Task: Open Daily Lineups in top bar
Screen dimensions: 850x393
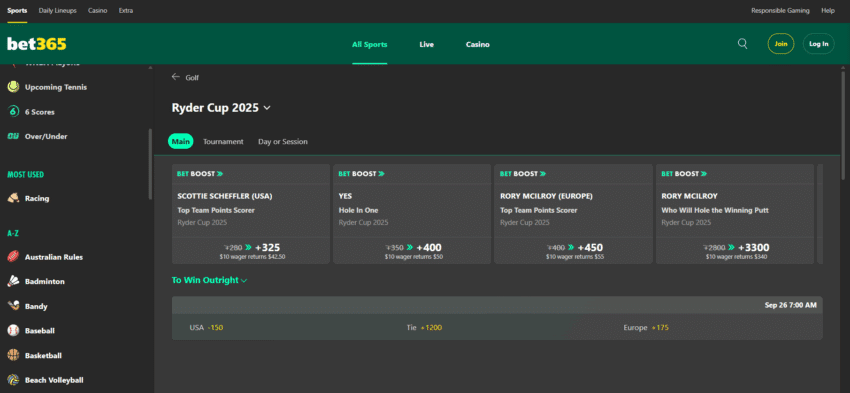Action: point(57,10)
